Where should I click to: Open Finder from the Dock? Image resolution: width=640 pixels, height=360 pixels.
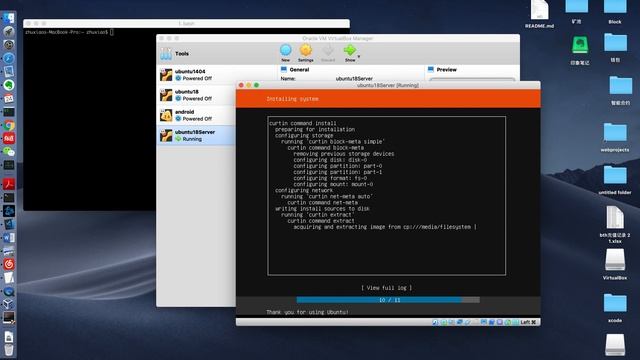pyautogui.click(x=9, y=18)
